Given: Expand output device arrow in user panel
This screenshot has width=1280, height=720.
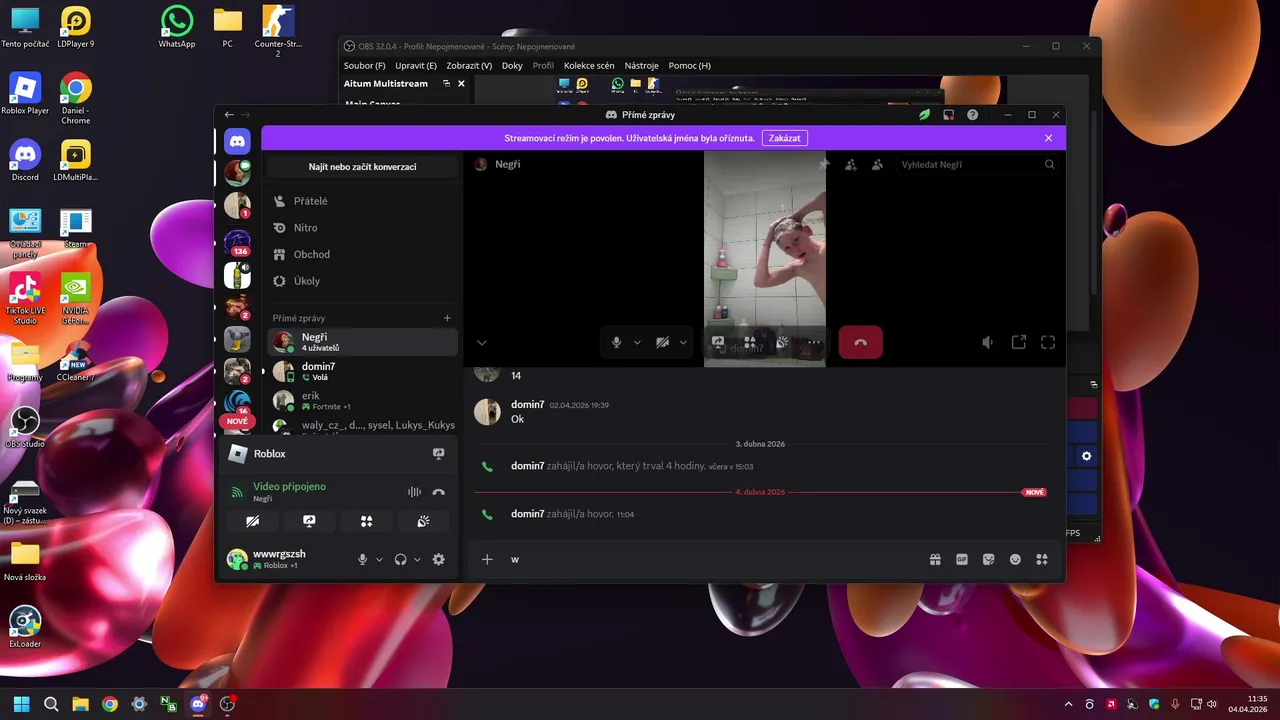Looking at the screenshot, I should [x=417, y=560].
